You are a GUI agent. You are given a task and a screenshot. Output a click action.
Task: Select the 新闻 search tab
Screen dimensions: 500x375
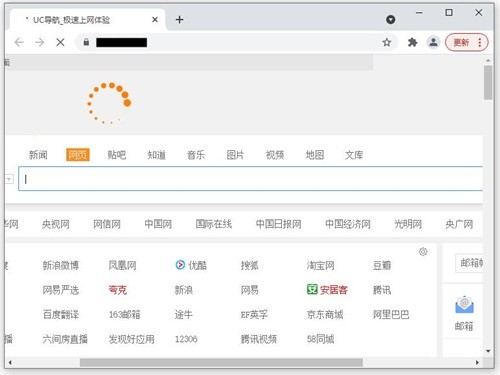click(x=38, y=155)
